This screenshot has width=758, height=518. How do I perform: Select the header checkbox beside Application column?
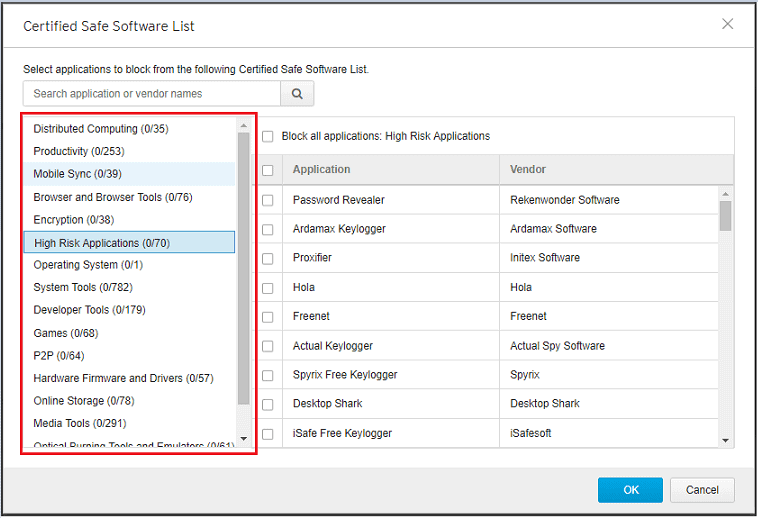[268, 170]
